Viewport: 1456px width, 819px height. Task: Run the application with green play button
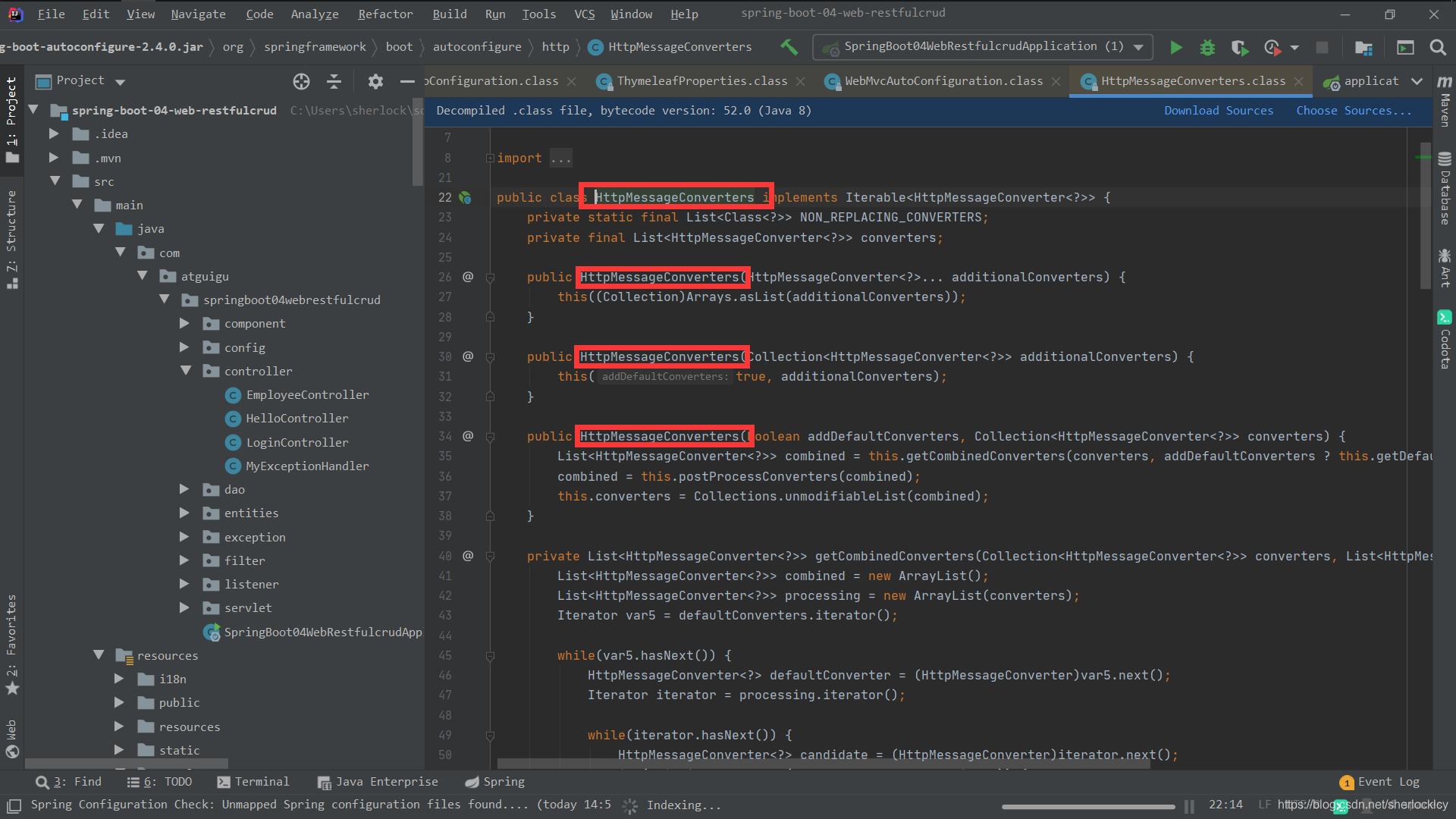point(1175,47)
